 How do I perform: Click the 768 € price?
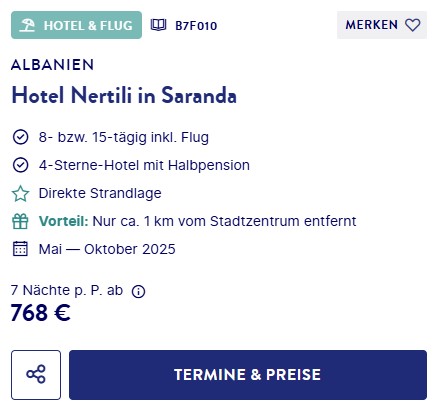coord(41,313)
